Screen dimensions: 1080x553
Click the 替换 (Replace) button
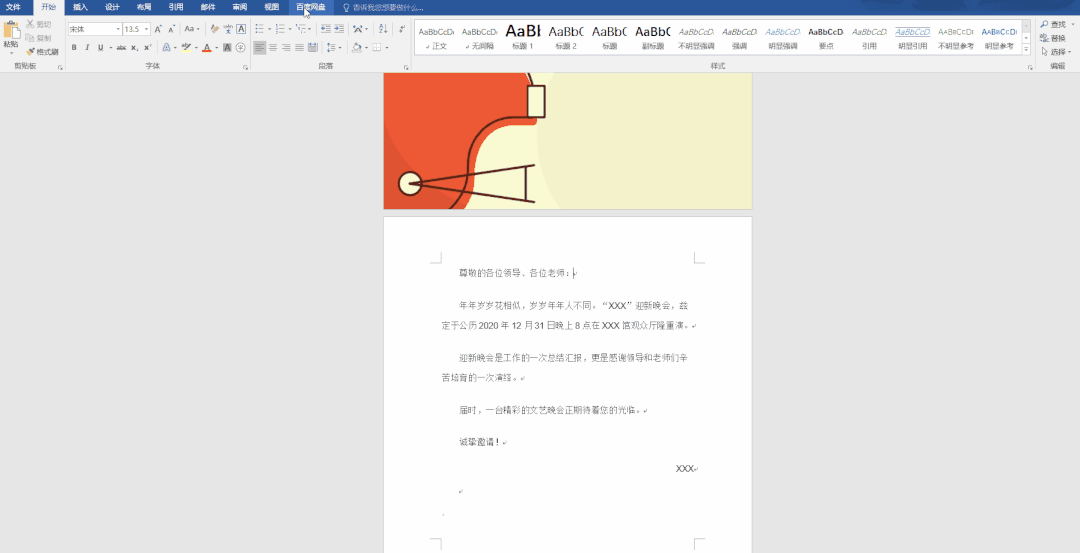coord(1053,38)
